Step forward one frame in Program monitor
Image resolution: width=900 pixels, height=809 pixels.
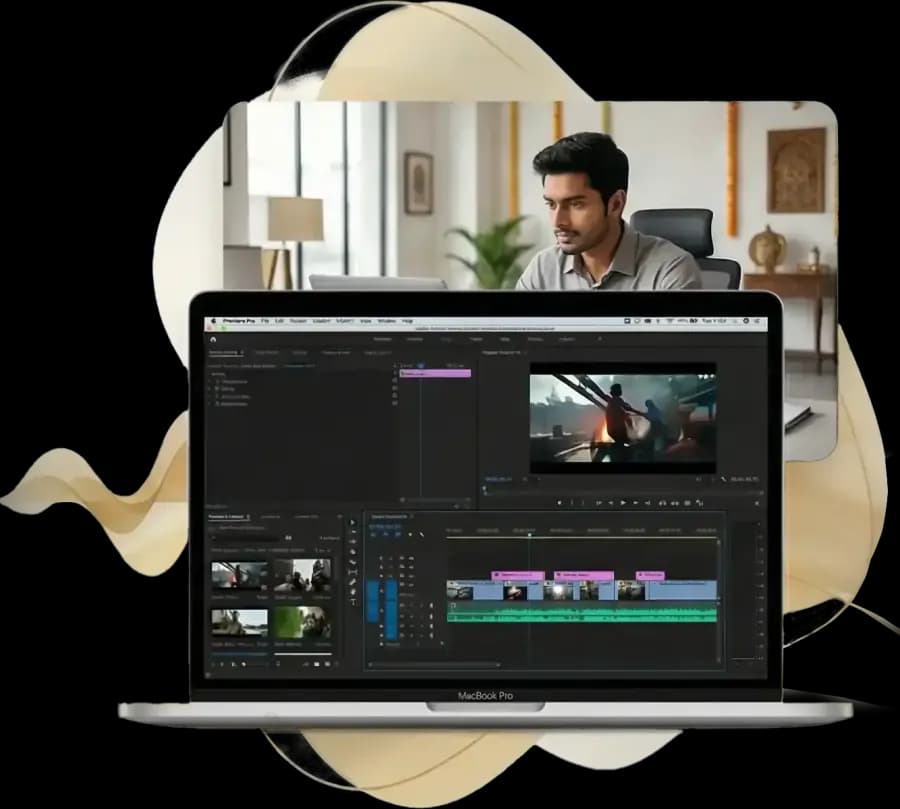(635, 503)
